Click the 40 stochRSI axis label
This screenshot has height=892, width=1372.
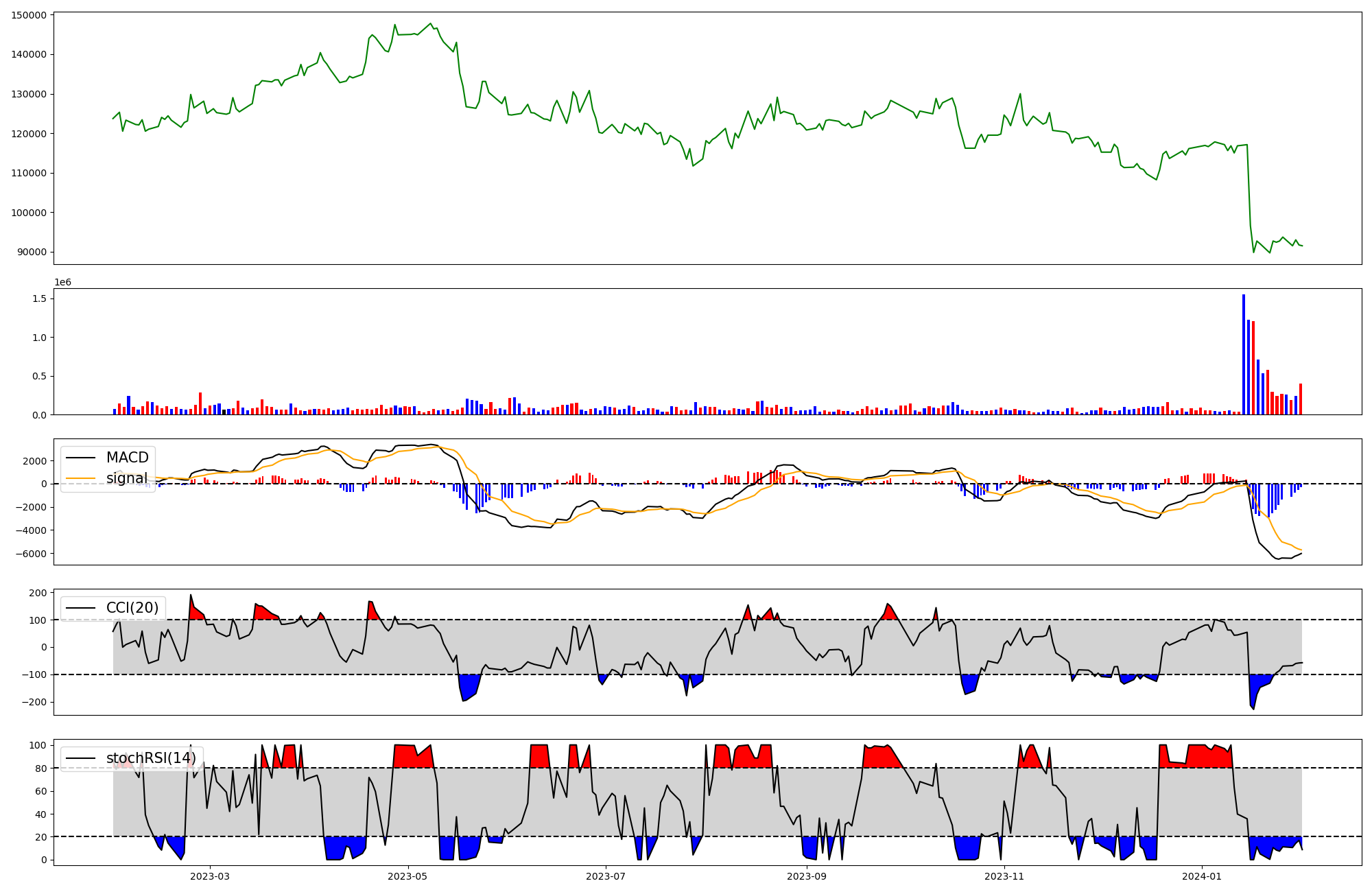[41, 814]
